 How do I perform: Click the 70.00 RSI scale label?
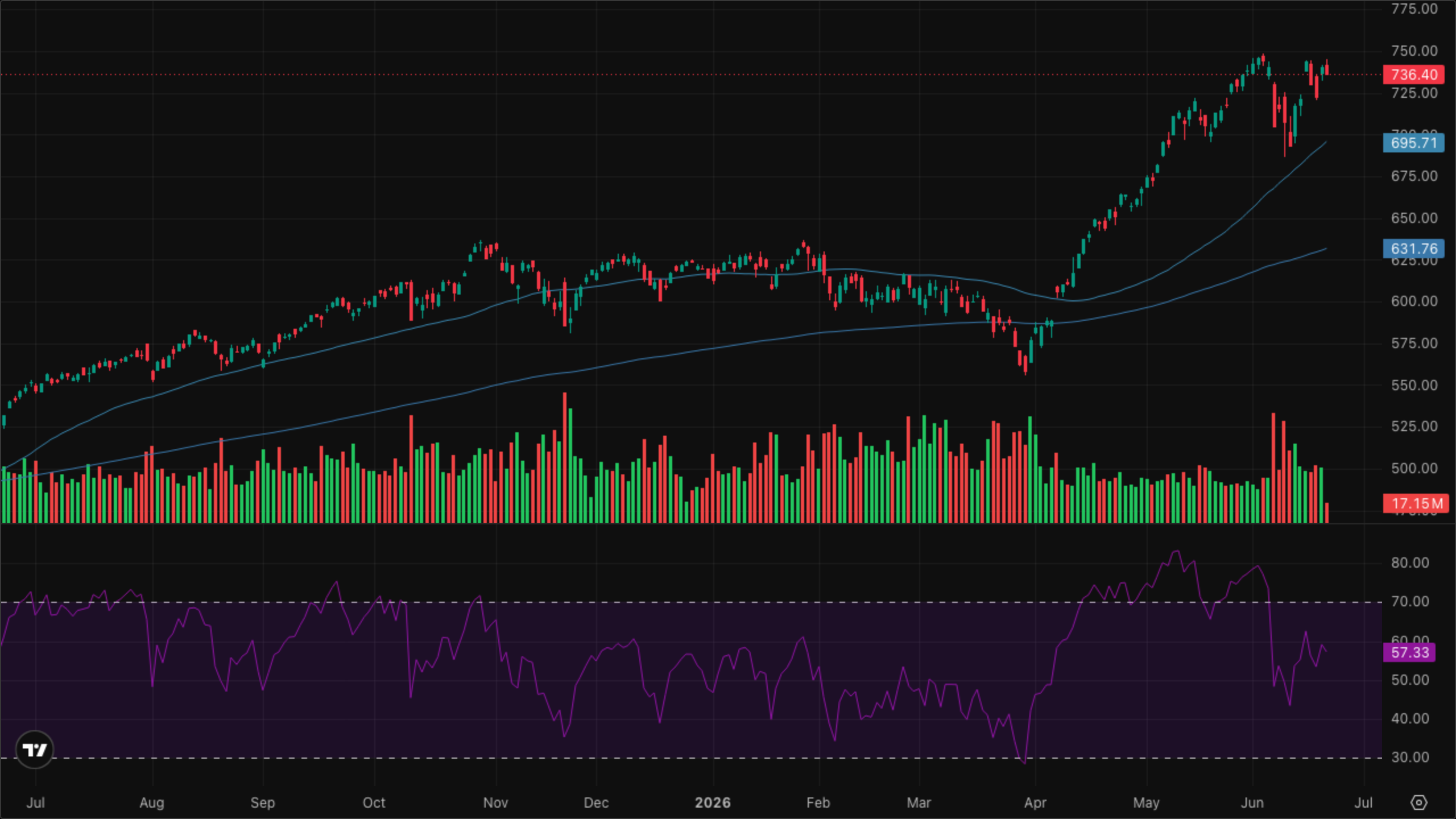coord(1410,601)
